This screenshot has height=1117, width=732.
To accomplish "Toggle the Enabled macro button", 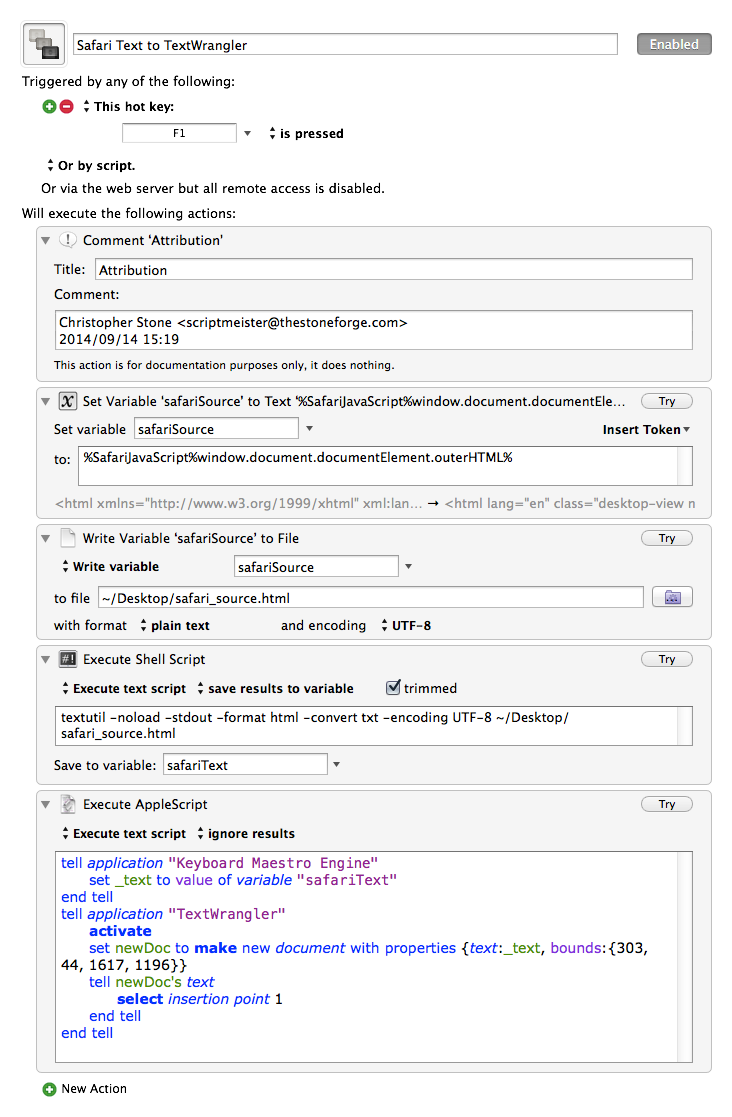I will (x=674, y=44).
